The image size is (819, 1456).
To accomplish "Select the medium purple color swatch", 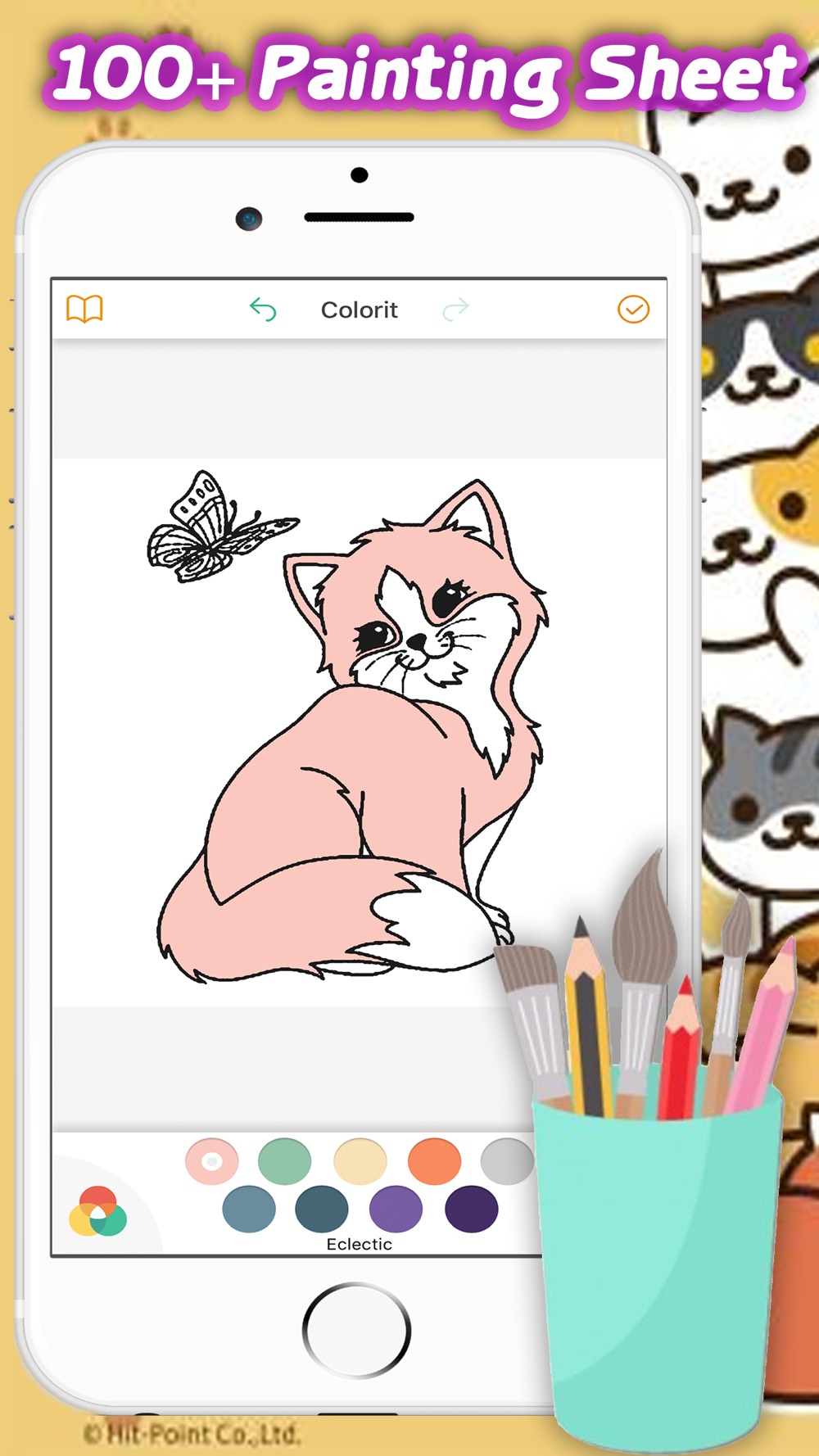I will (x=396, y=1209).
